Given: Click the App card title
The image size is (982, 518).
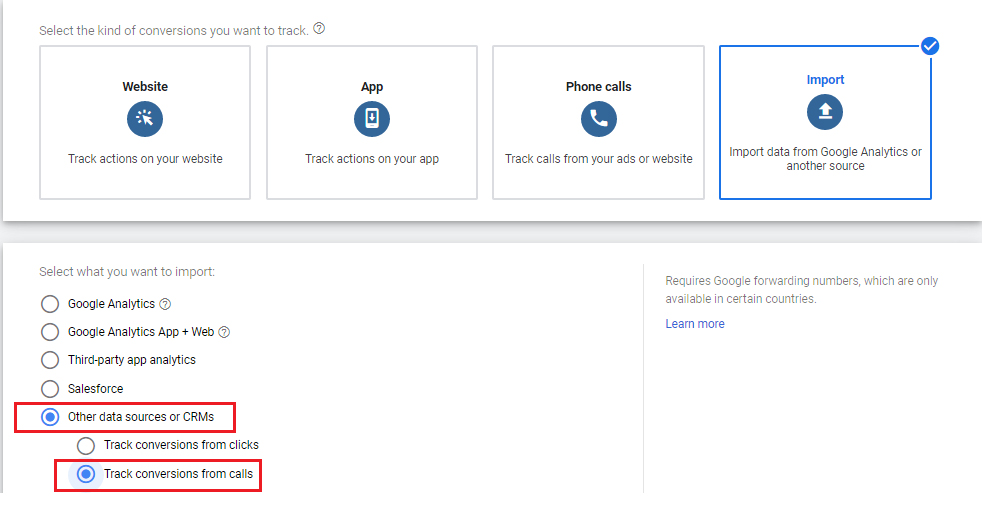Looking at the screenshot, I should coord(372,87).
